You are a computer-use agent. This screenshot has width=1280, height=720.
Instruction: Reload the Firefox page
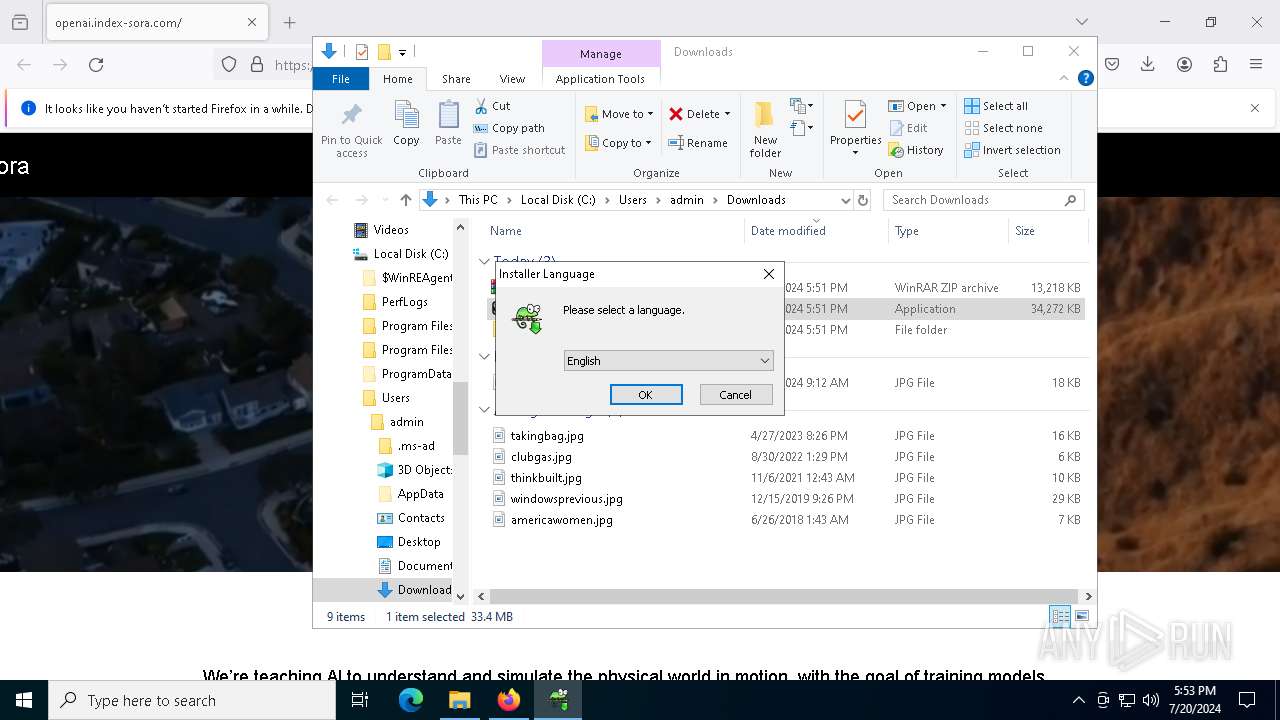96,65
